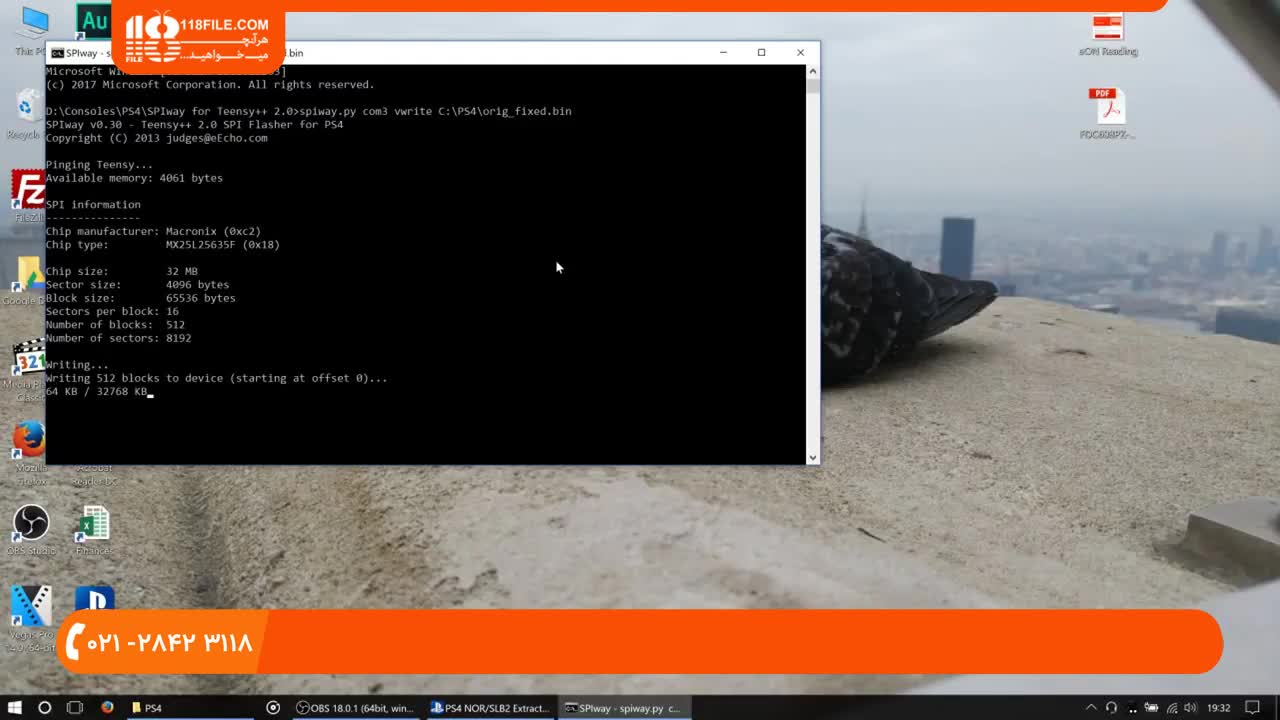Click the console scrollbar up arrow

point(812,71)
